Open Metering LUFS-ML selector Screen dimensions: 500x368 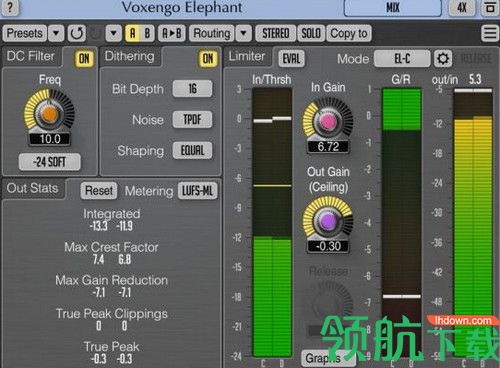pos(198,191)
